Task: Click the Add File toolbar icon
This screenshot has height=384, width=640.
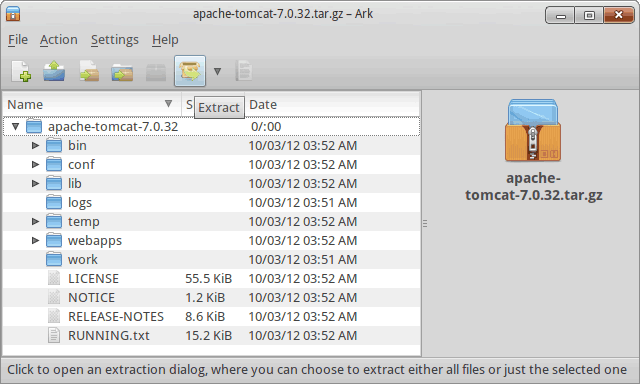Action: pos(89,71)
